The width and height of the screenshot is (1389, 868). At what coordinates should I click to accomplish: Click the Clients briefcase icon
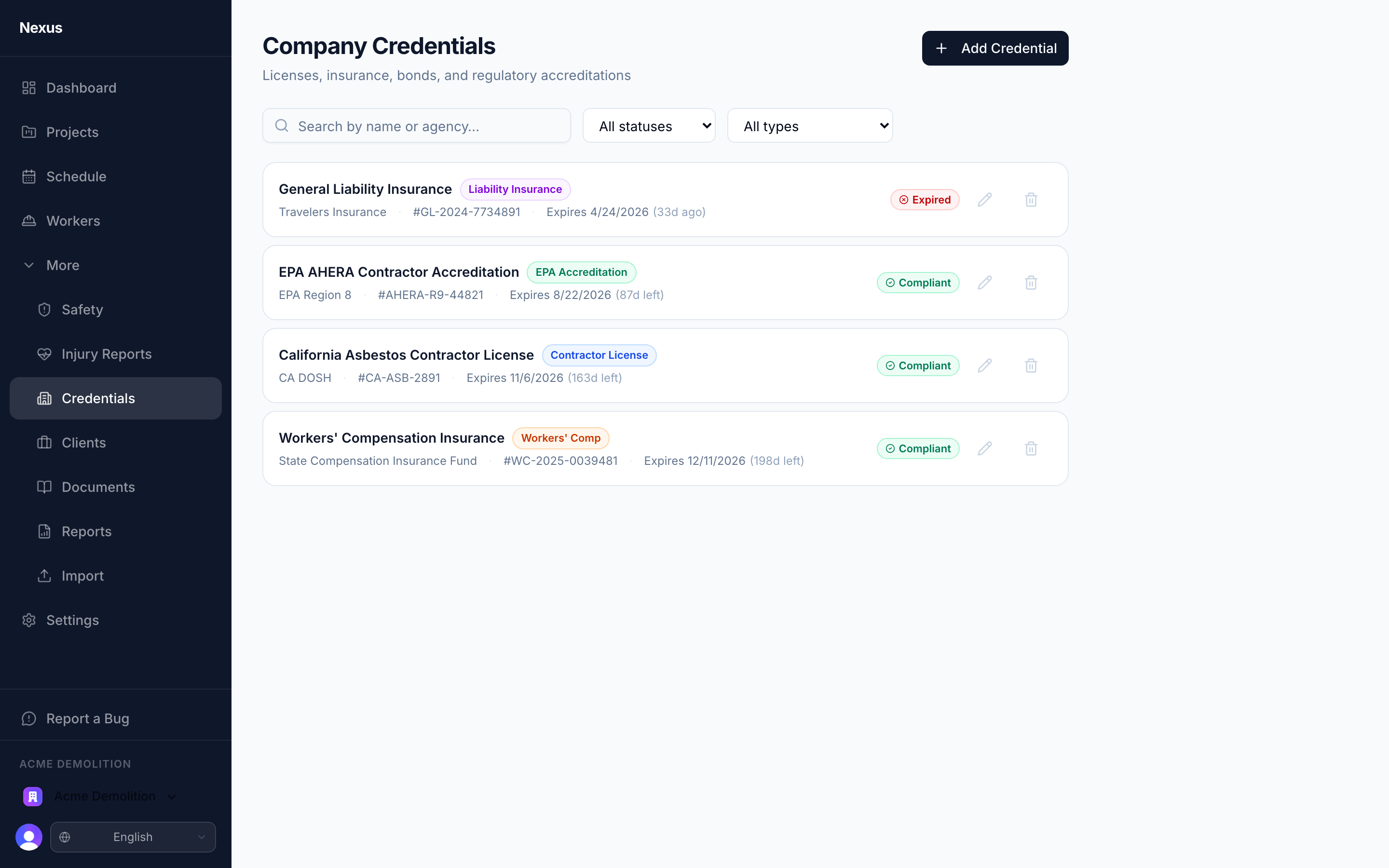pyautogui.click(x=44, y=443)
